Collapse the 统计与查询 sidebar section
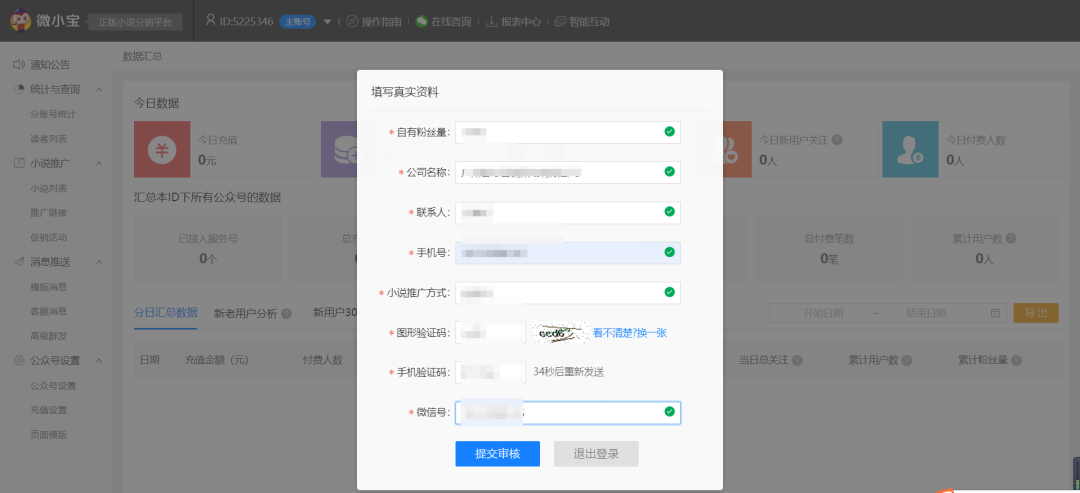1080x493 pixels. tap(98, 90)
